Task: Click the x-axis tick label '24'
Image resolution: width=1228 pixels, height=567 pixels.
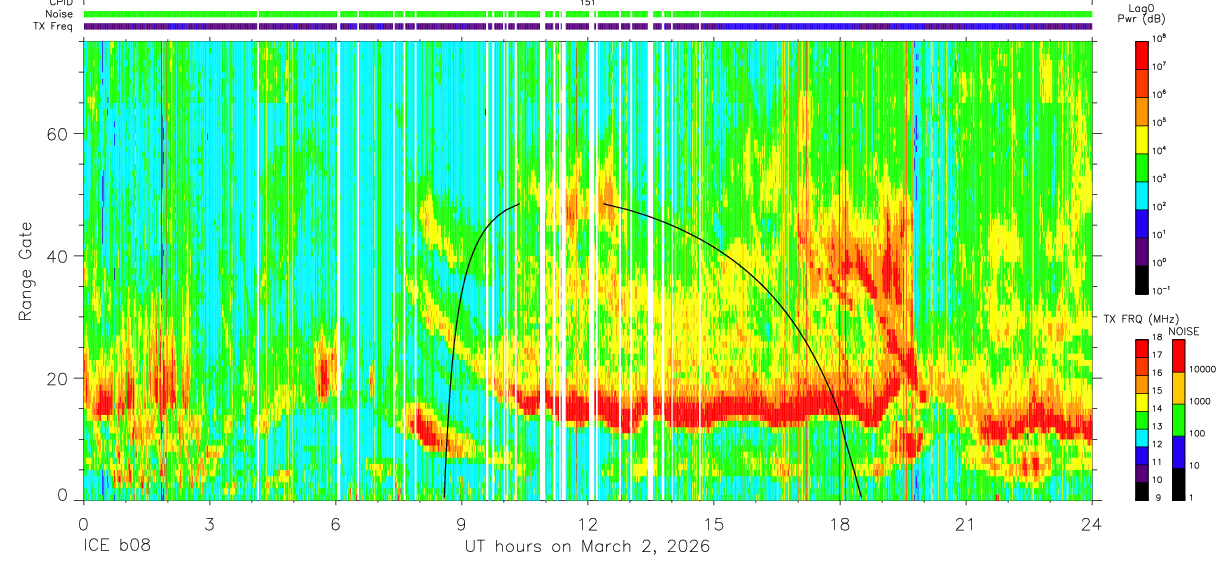Action: (x=1092, y=524)
